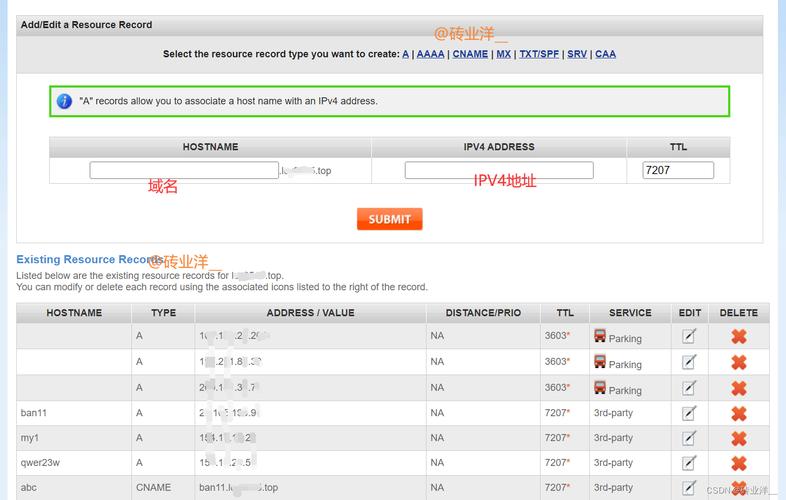Select the CNAME record type link
Screen dimensions: 786x500
[470, 54]
